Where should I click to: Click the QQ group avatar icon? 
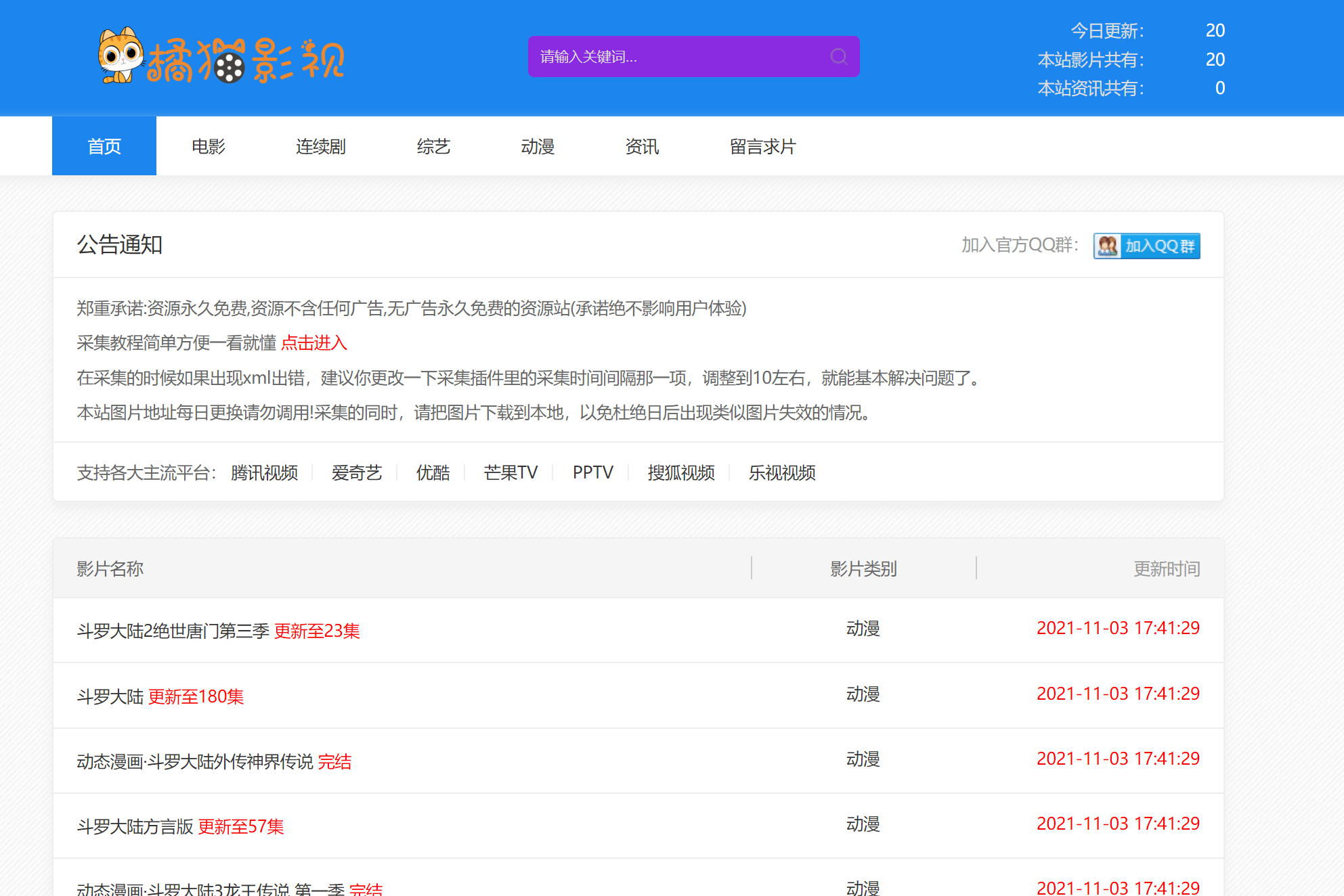tap(1106, 246)
